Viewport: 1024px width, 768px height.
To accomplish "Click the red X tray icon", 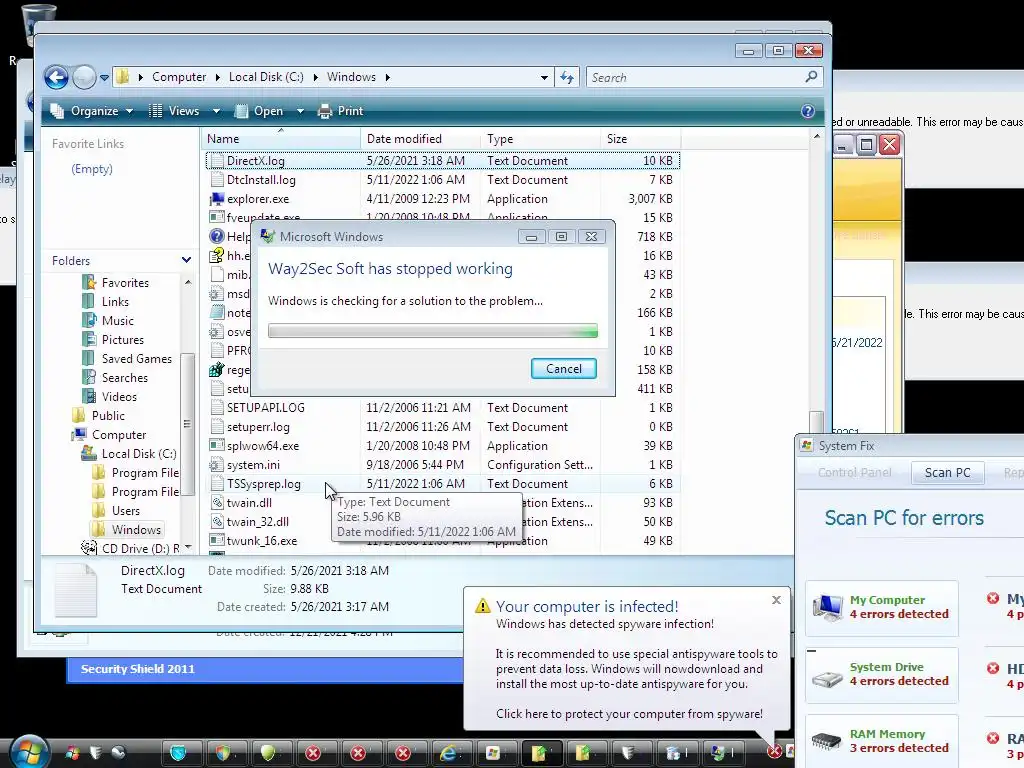I will 774,752.
